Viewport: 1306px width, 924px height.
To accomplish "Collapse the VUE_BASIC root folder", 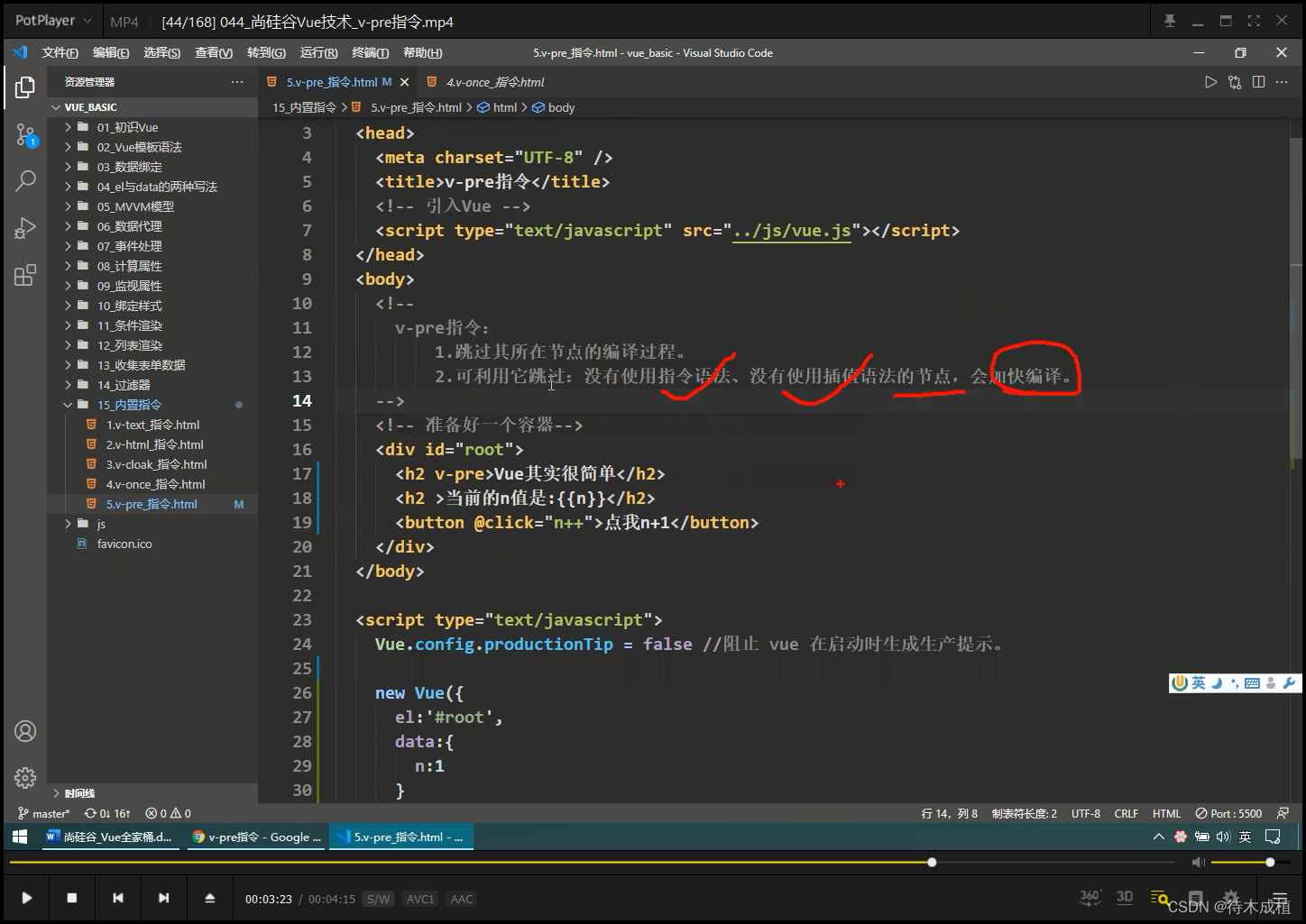I will pyautogui.click(x=57, y=107).
